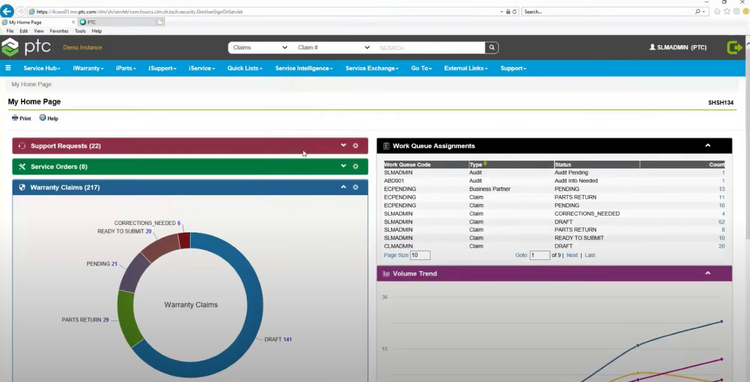The height and width of the screenshot is (382, 750).
Task: Open Warranty Claims settings gear
Action: click(355, 187)
